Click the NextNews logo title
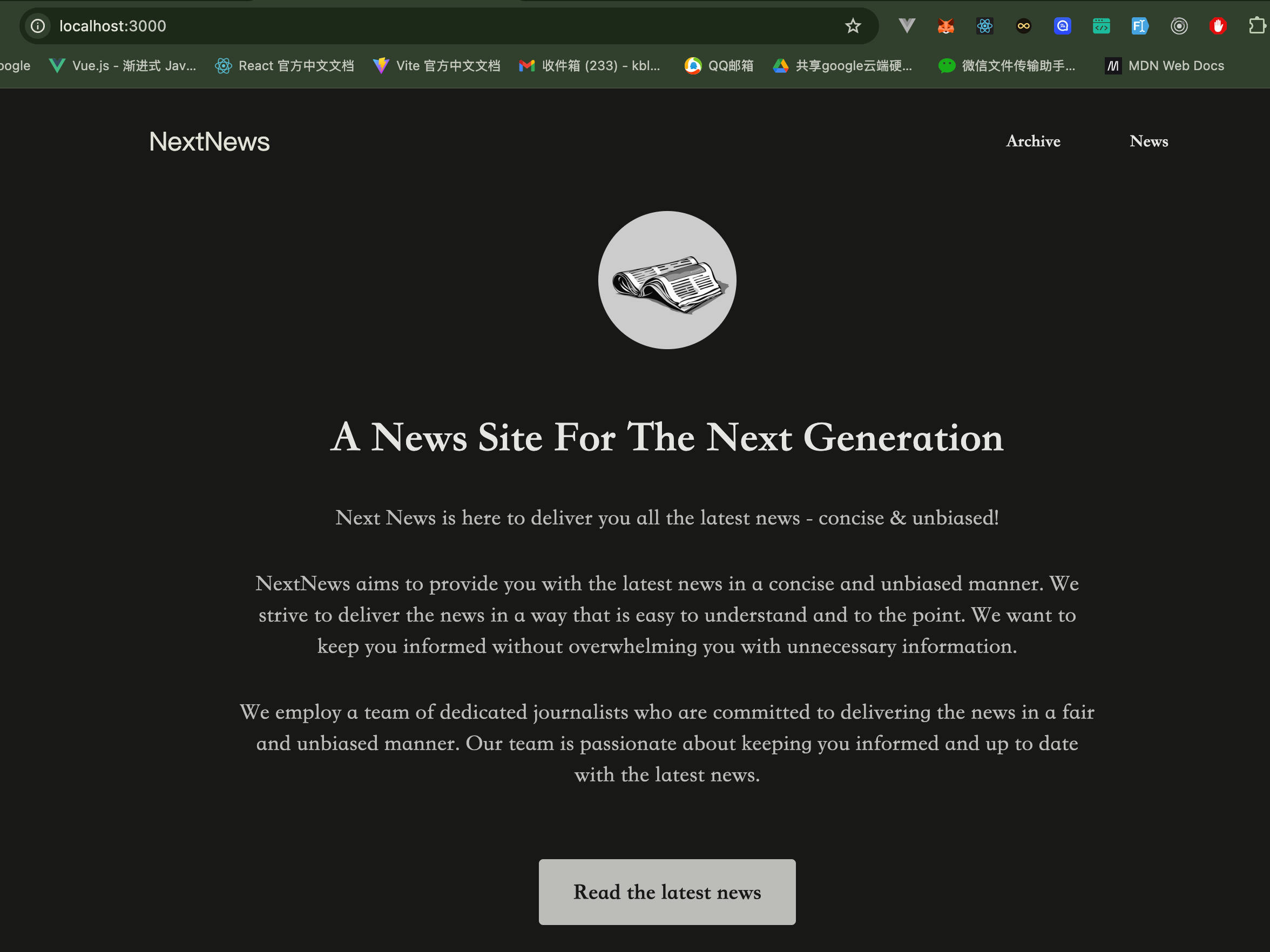 coord(209,142)
